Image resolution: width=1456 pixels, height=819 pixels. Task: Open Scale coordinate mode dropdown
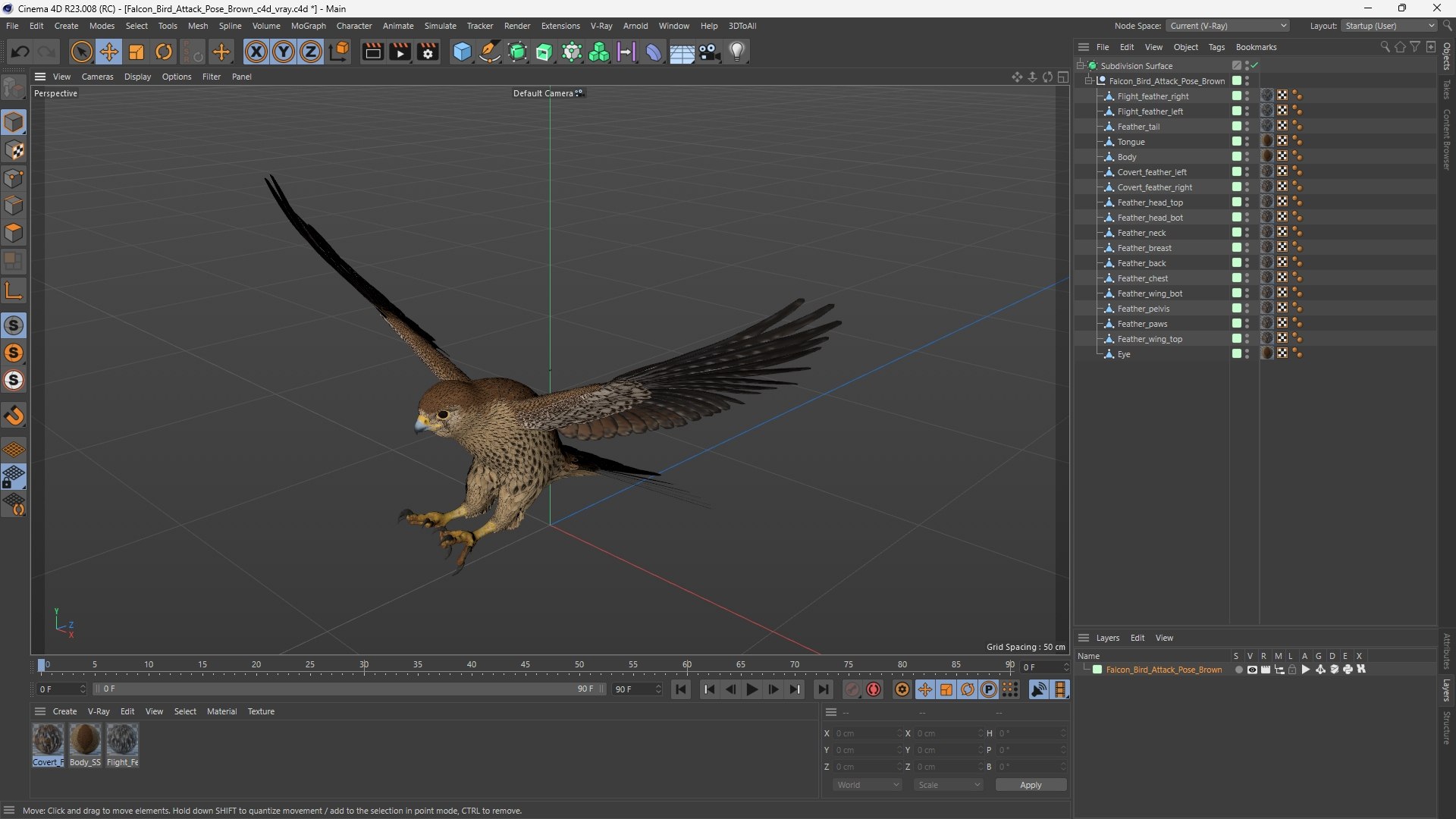[x=949, y=785]
